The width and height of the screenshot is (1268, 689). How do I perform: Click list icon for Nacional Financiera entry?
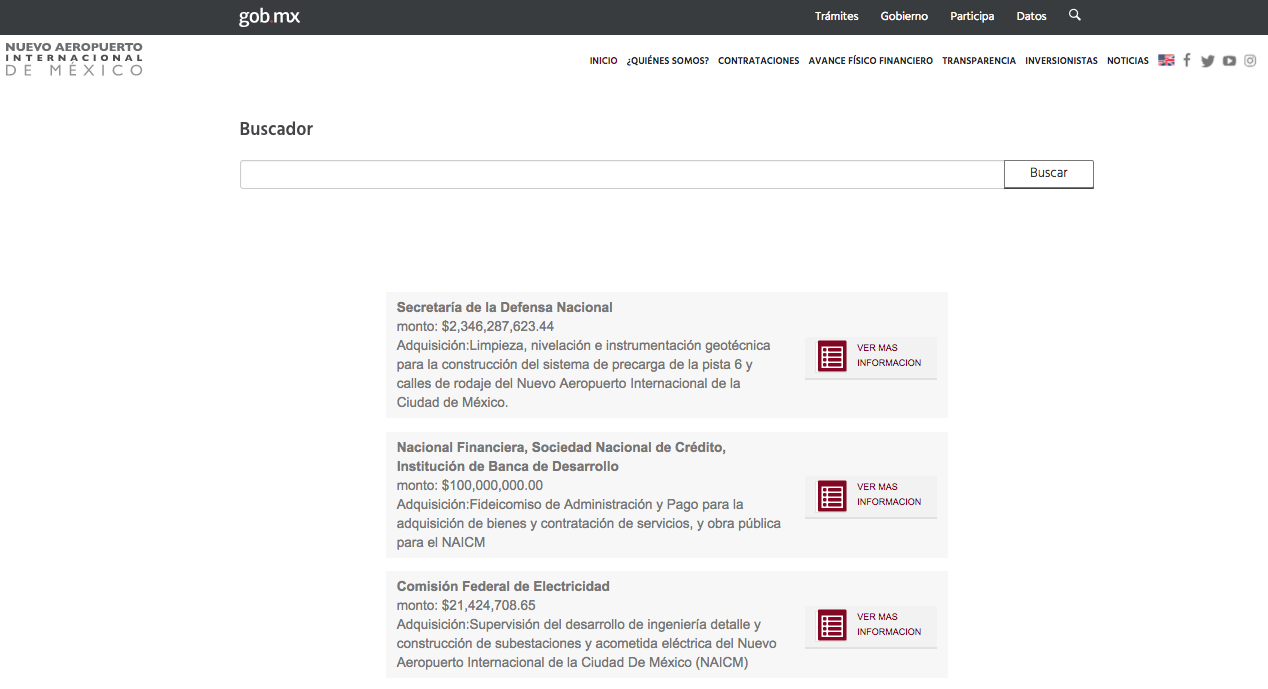click(832, 496)
